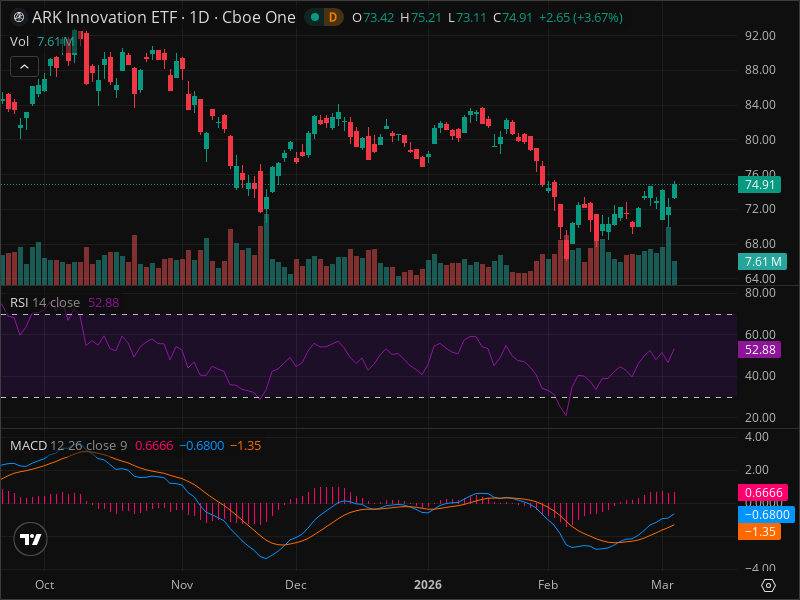Viewport: 800px width, 600px height.
Task: Click the 68.00 price scale tick
Action: coord(760,243)
